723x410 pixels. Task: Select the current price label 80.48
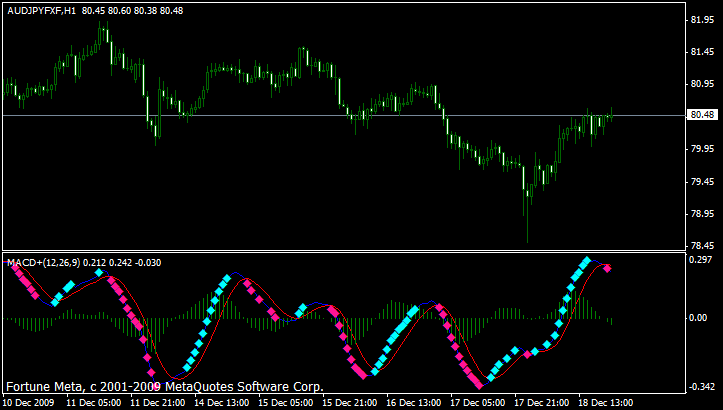[x=703, y=115]
